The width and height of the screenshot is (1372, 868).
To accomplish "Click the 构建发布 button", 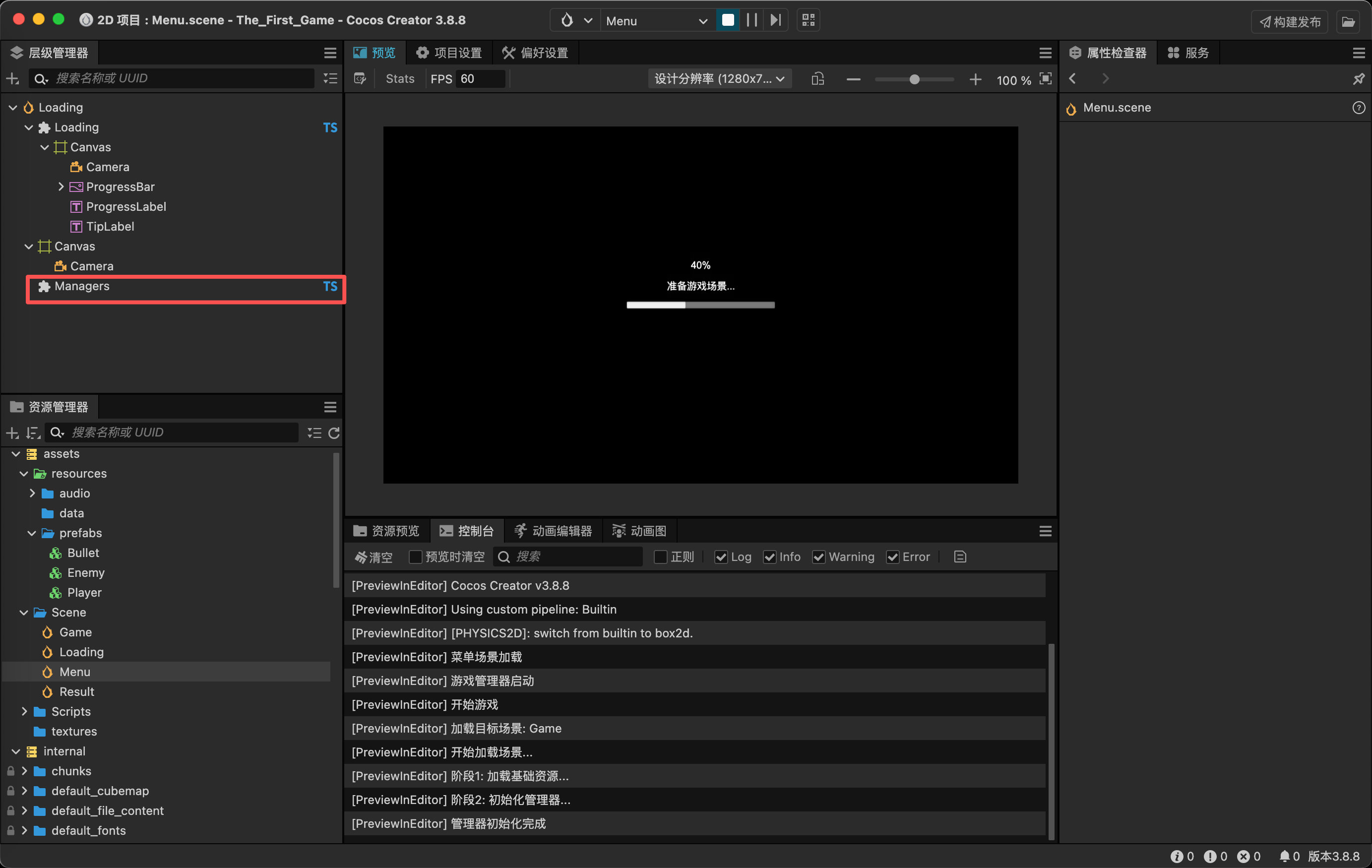I will coord(1289,22).
